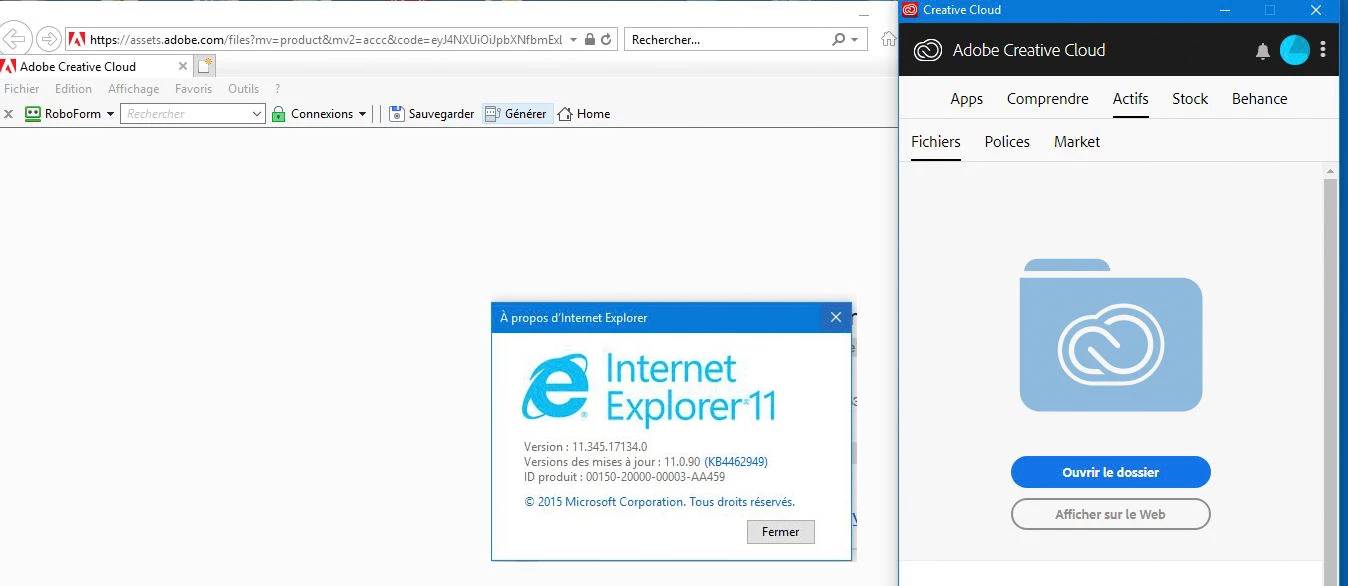Image resolution: width=1348 pixels, height=586 pixels.
Task: Click the magnifier search icon
Action: tap(839, 40)
